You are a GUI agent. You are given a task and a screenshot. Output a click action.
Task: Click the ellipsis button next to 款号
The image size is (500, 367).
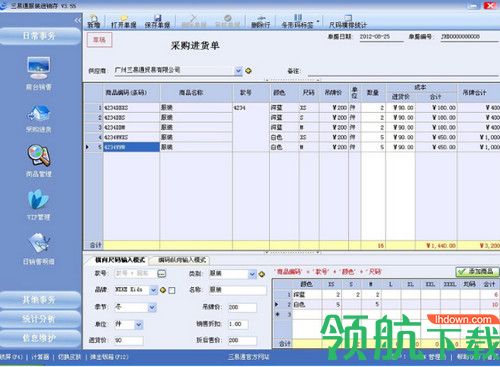click(x=161, y=274)
